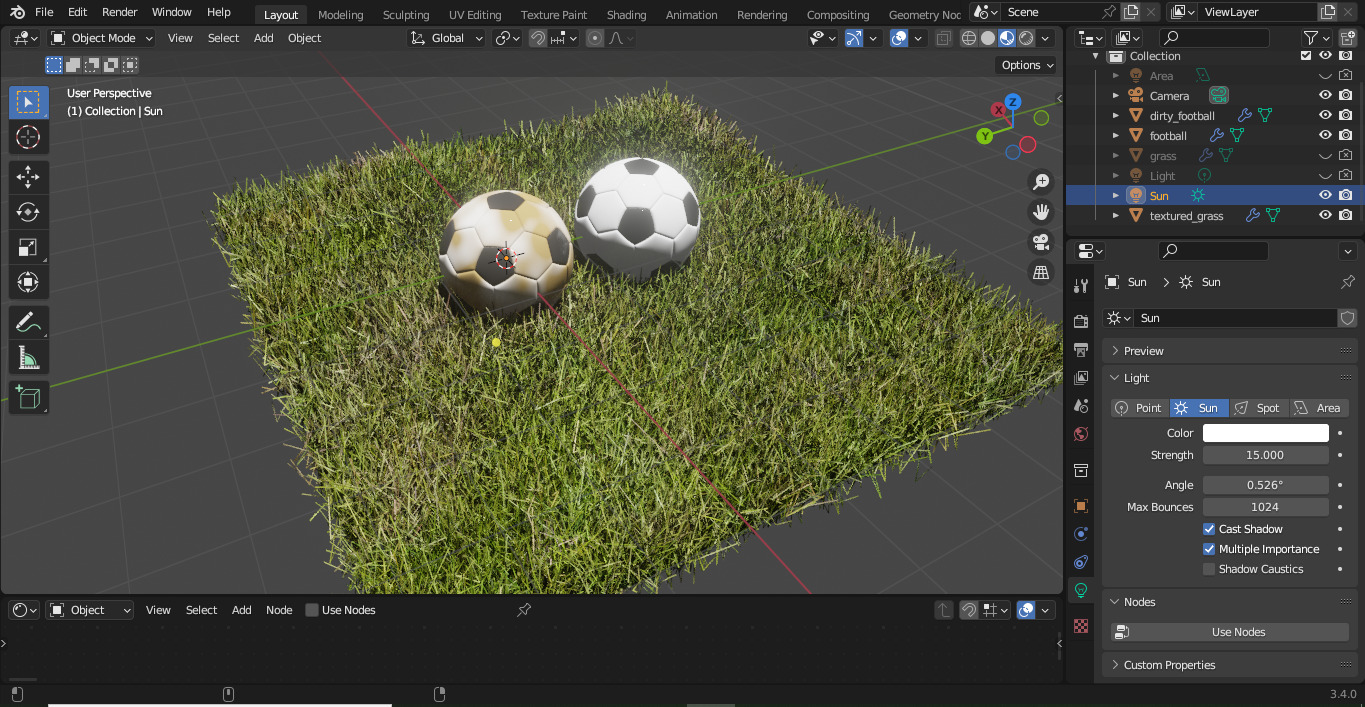This screenshot has height=707, width=1365.
Task: Select the Annotate pencil tool
Action: tap(28, 322)
